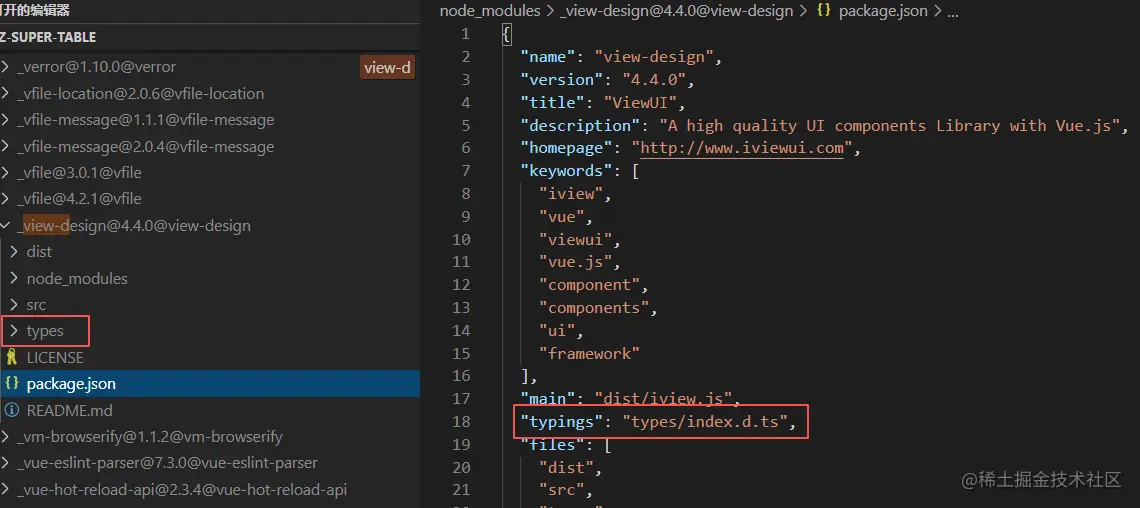Click the open editors section header
Viewport: 1140px width, 508px height.
click(x=35, y=11)
